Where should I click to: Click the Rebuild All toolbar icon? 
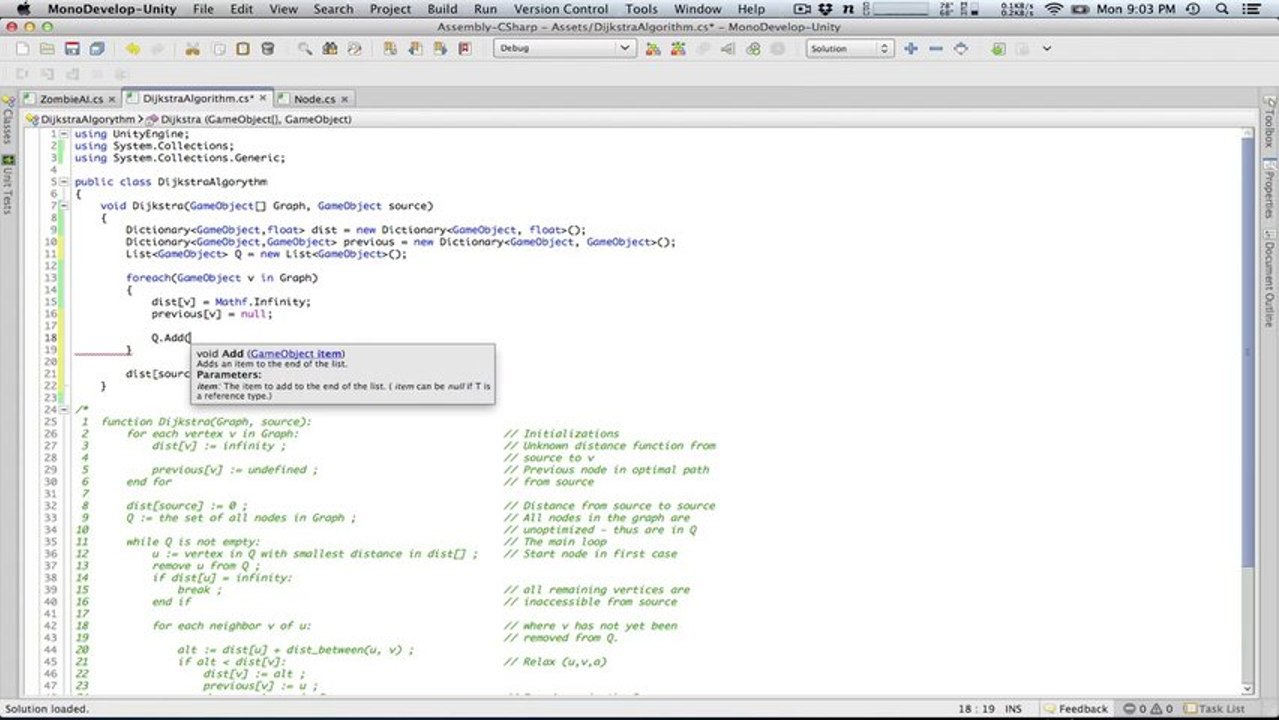pos(678,48)
